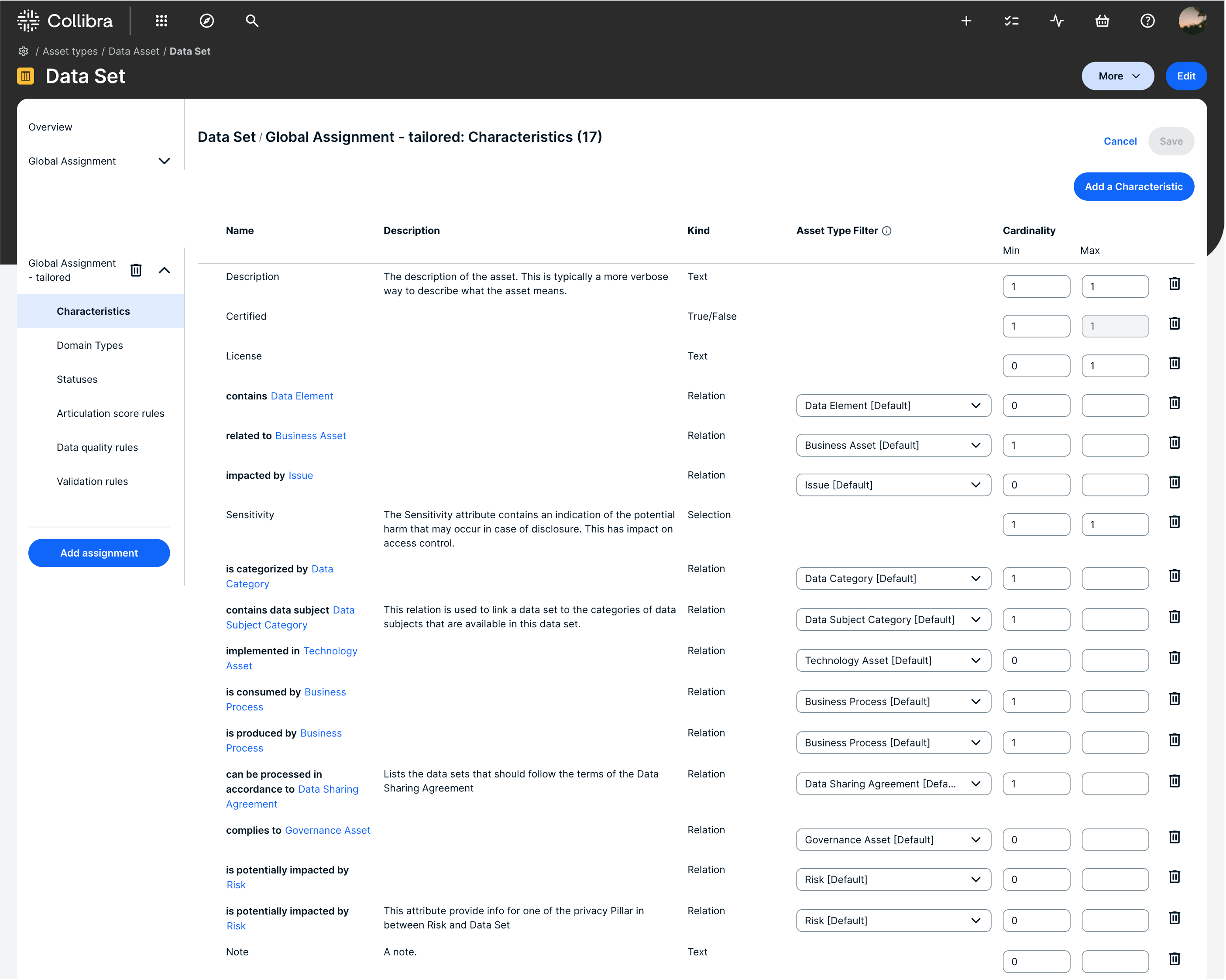1226x980 pixels.
Task: Expand the Global Assignment section
Action: click(x=165, y=162)
